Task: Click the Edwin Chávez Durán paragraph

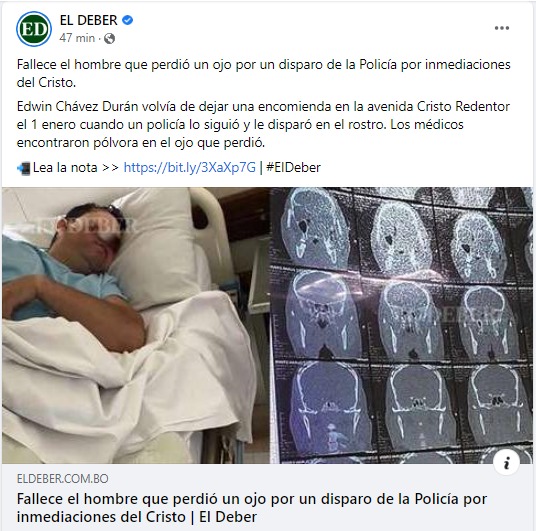Action: click(263, 124)
